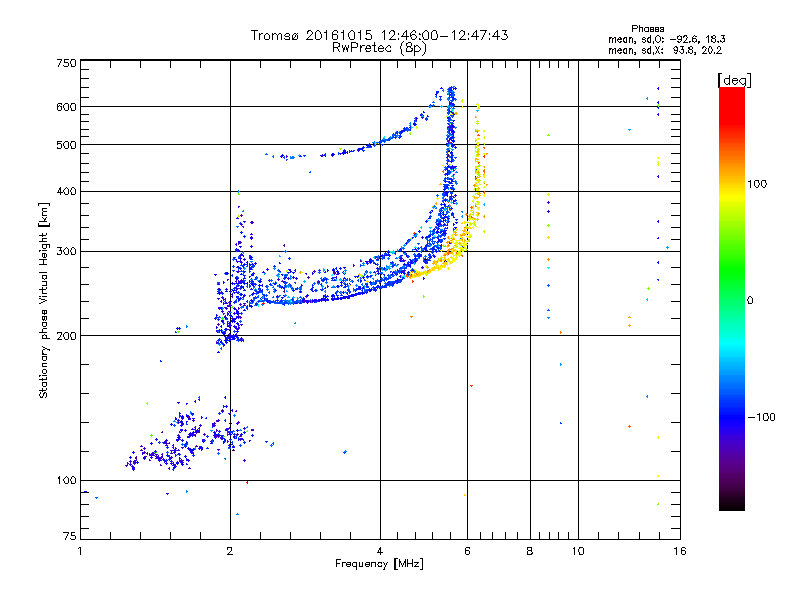Screen dimensions: 800x600
Task: Click the colorbar tick label '-100'
Action: (x=761, y=417)
